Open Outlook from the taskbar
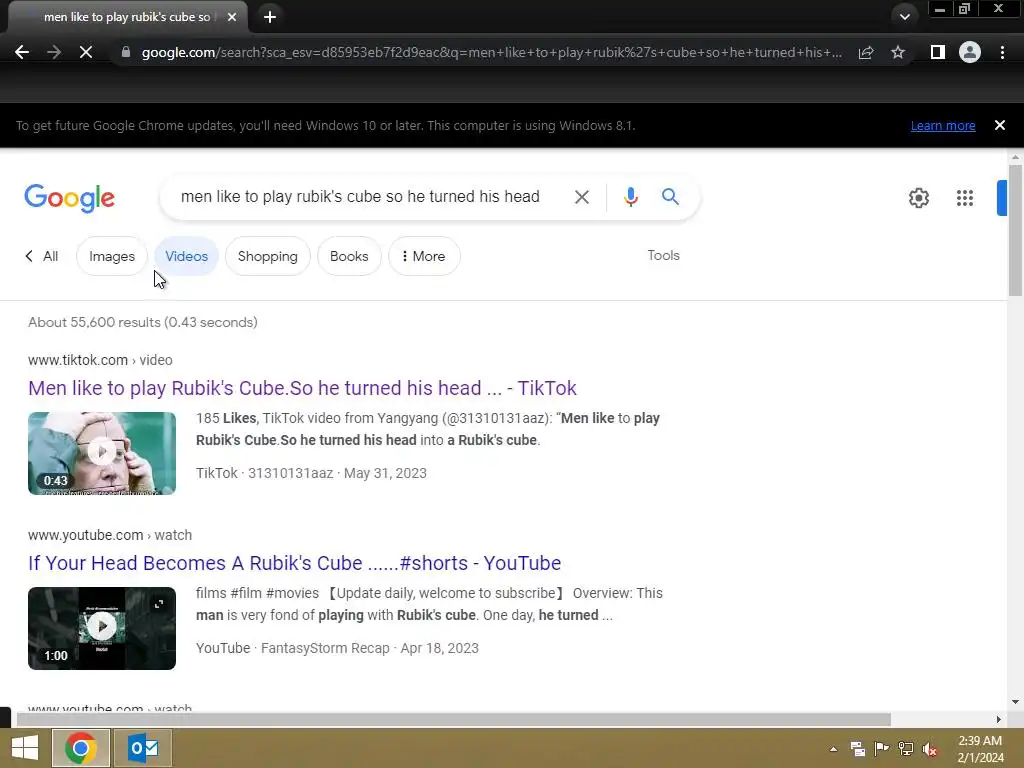 [143, 748]
